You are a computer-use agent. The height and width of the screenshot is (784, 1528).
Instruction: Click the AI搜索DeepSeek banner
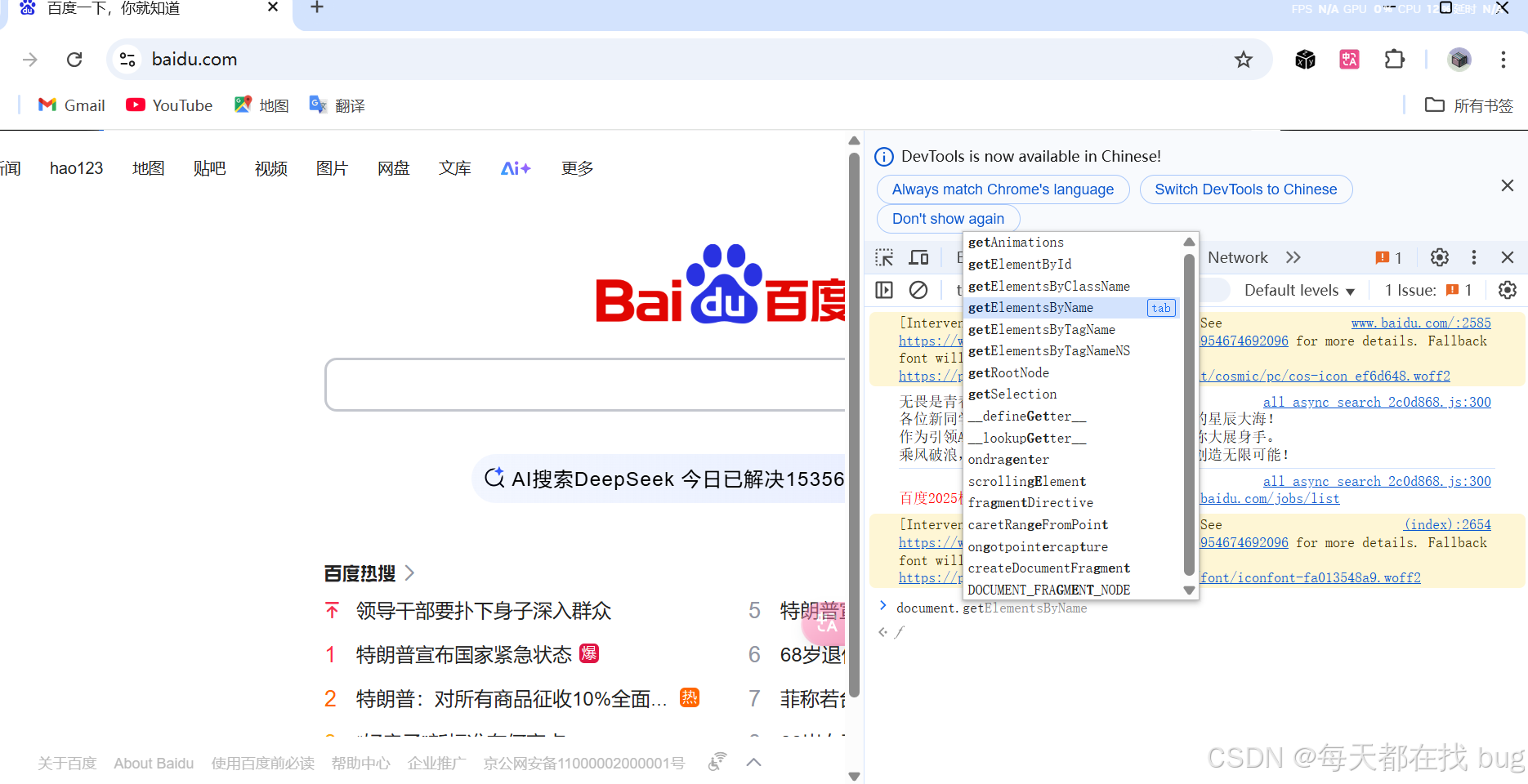(x=659, y=479)
